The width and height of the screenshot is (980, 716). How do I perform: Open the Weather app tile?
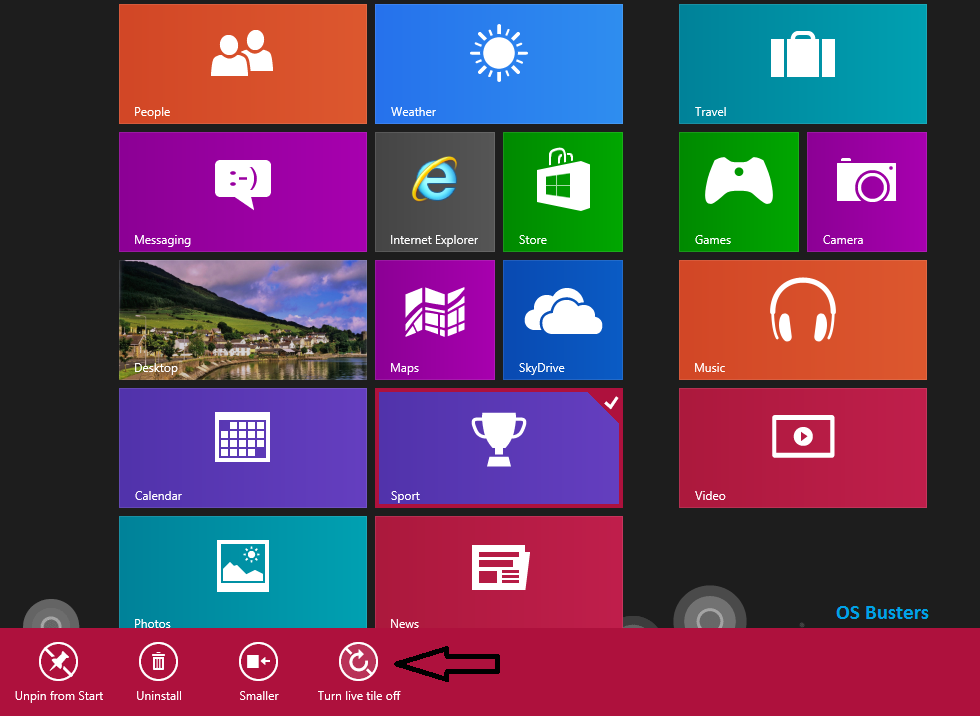[498, 63]
